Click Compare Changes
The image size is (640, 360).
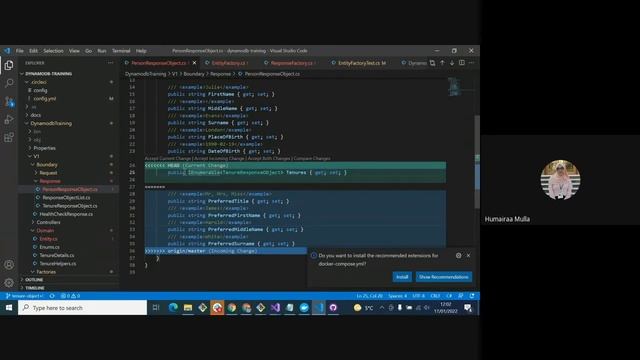tap(312, 158)
